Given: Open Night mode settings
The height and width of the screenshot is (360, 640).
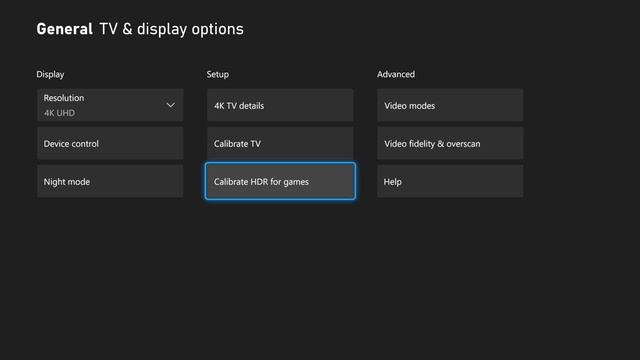Looking at the screenshot, I should click(x=110, y=182).
